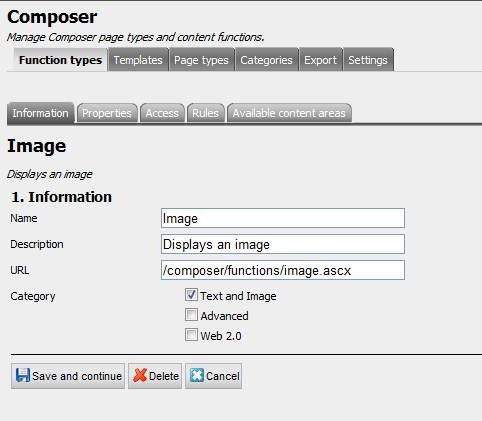
Task: Open the Page types tab
Action: click(201, 60)
